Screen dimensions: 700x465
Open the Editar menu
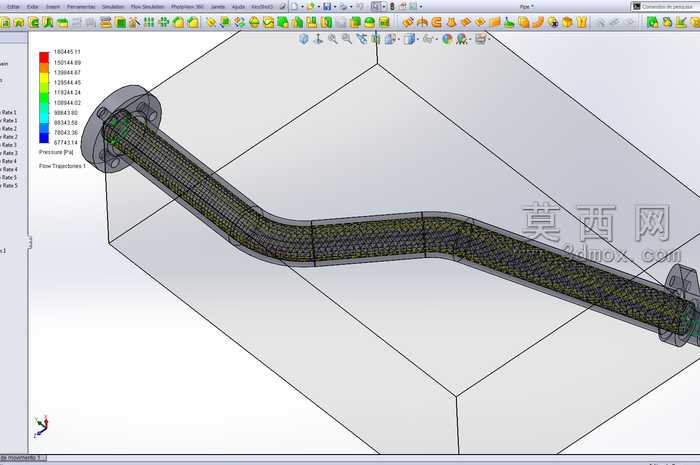point(13,7)
